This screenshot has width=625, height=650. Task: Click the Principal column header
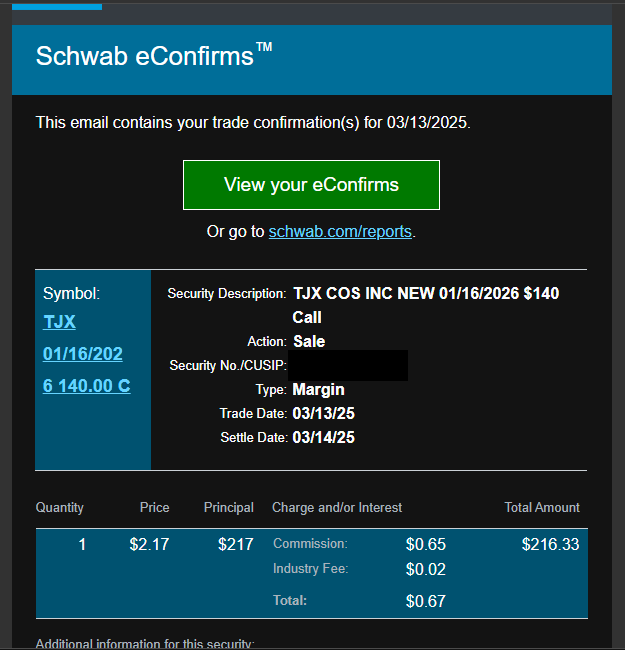pyautogui.click(x=229, y=508)
